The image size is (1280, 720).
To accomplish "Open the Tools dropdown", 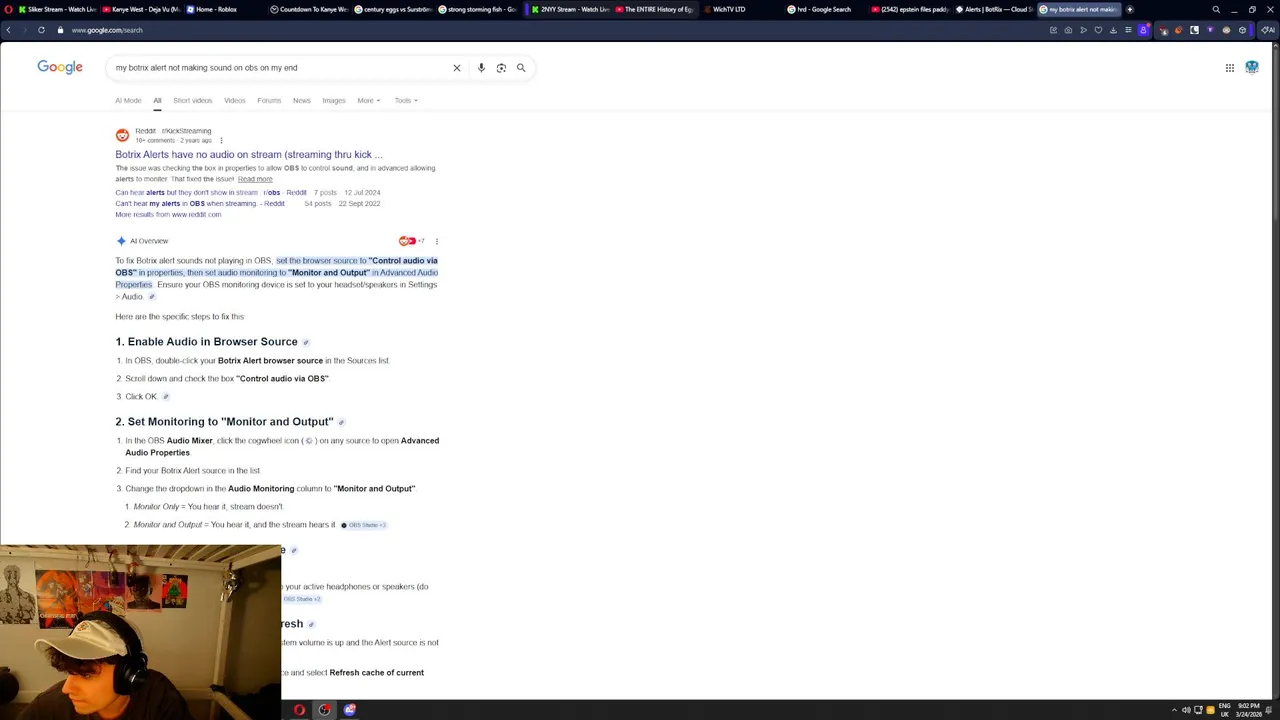I will point(406,100).
